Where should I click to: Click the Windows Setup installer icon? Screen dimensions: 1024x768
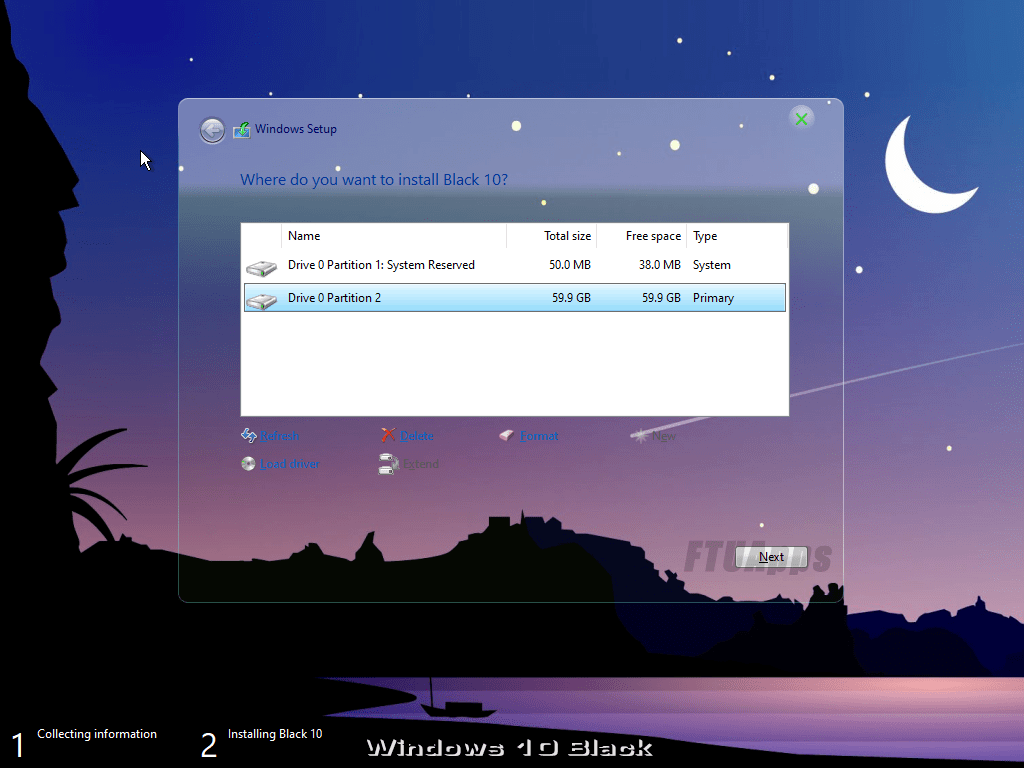242,129
